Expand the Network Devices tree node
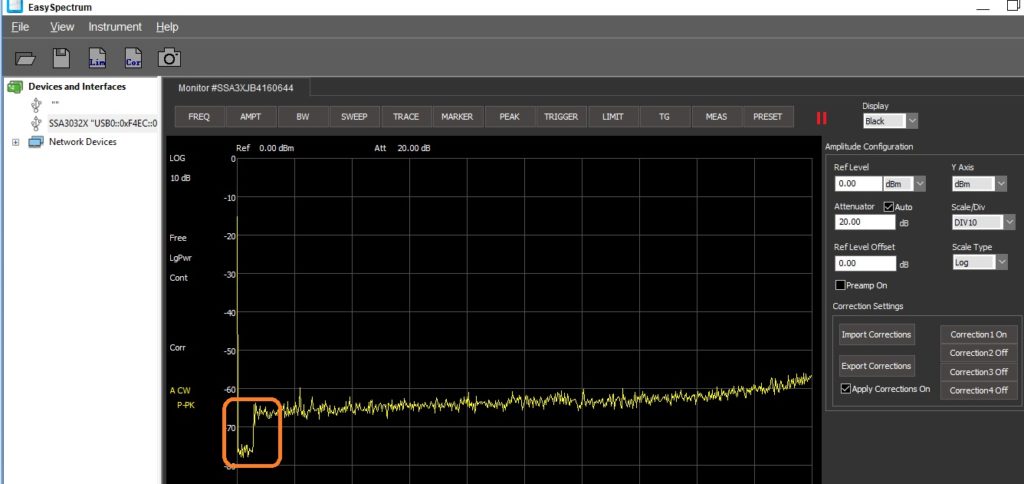The height and width of the screenshot is (484, 1024). (x=15, y=142)
